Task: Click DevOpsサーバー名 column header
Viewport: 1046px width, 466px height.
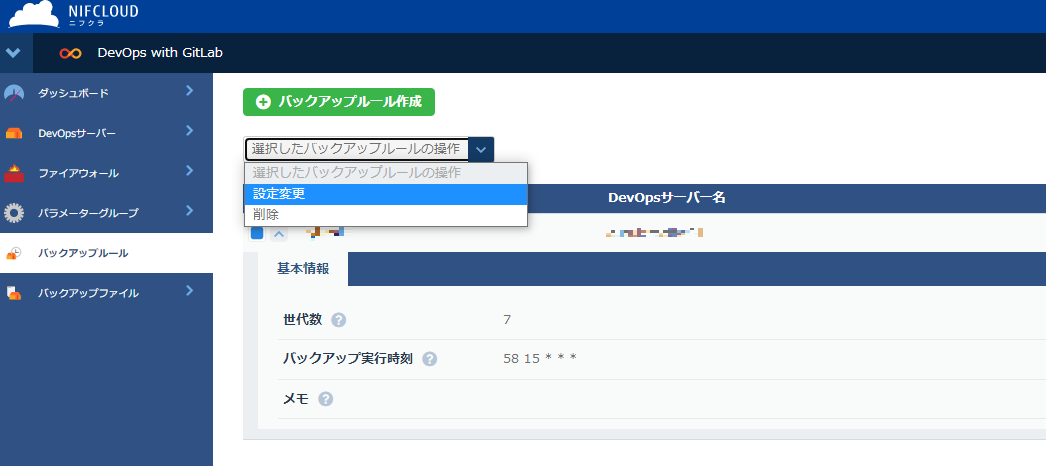Action: coord(666,198)
